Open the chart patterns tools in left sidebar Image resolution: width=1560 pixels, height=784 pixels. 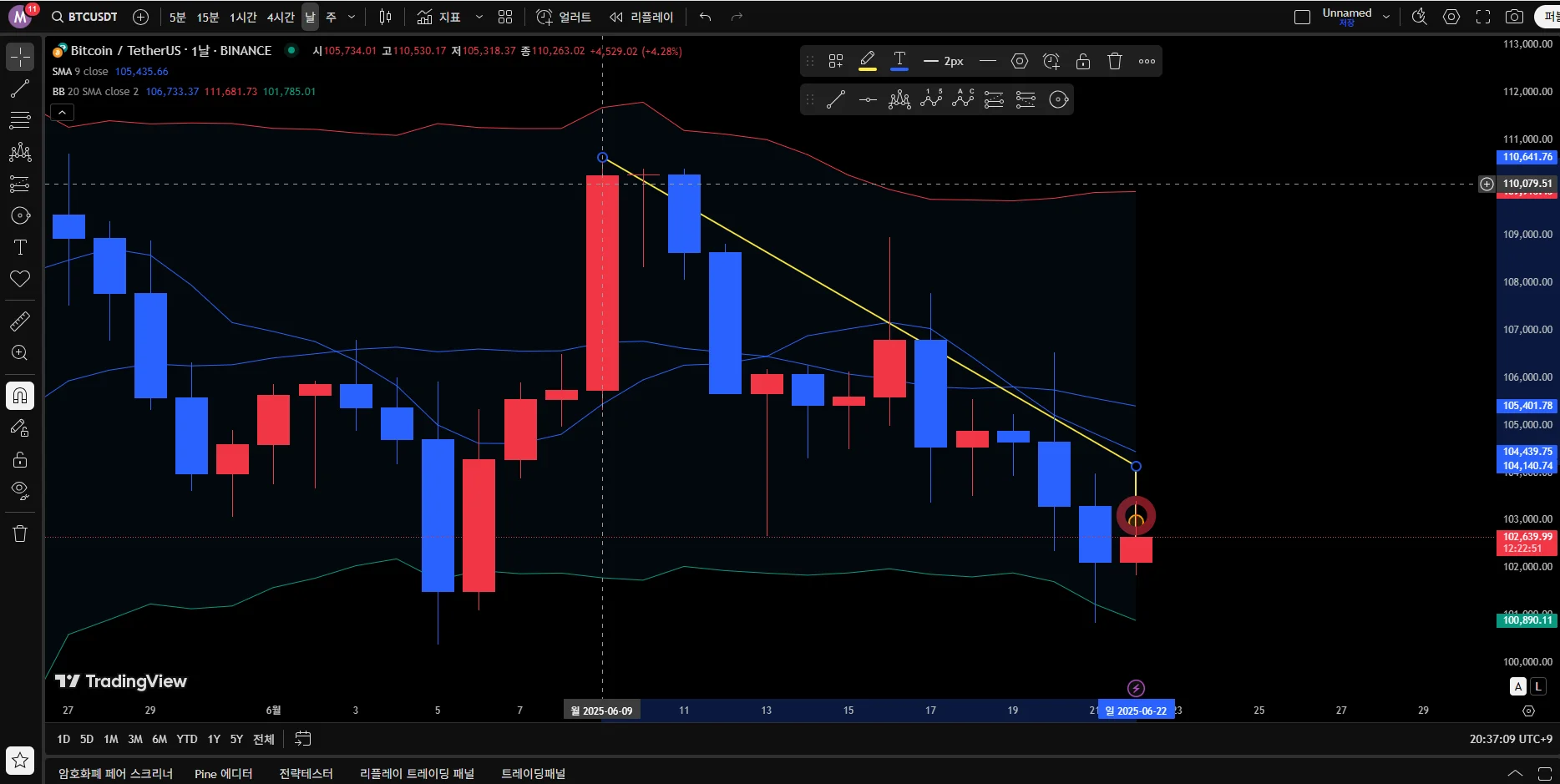(x=20, y=152)
